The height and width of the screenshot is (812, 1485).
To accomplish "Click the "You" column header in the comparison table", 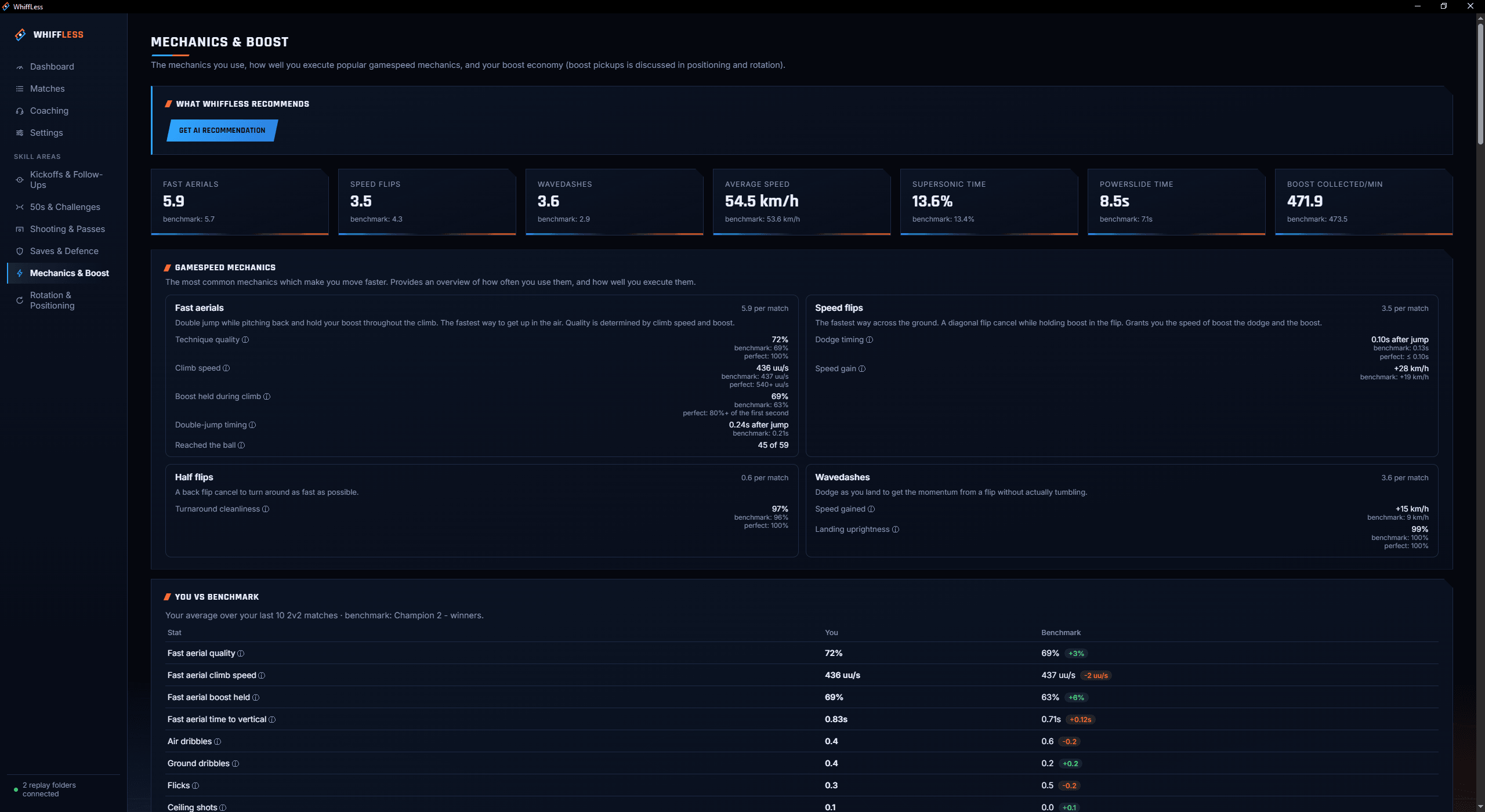I will coord(831,633).
